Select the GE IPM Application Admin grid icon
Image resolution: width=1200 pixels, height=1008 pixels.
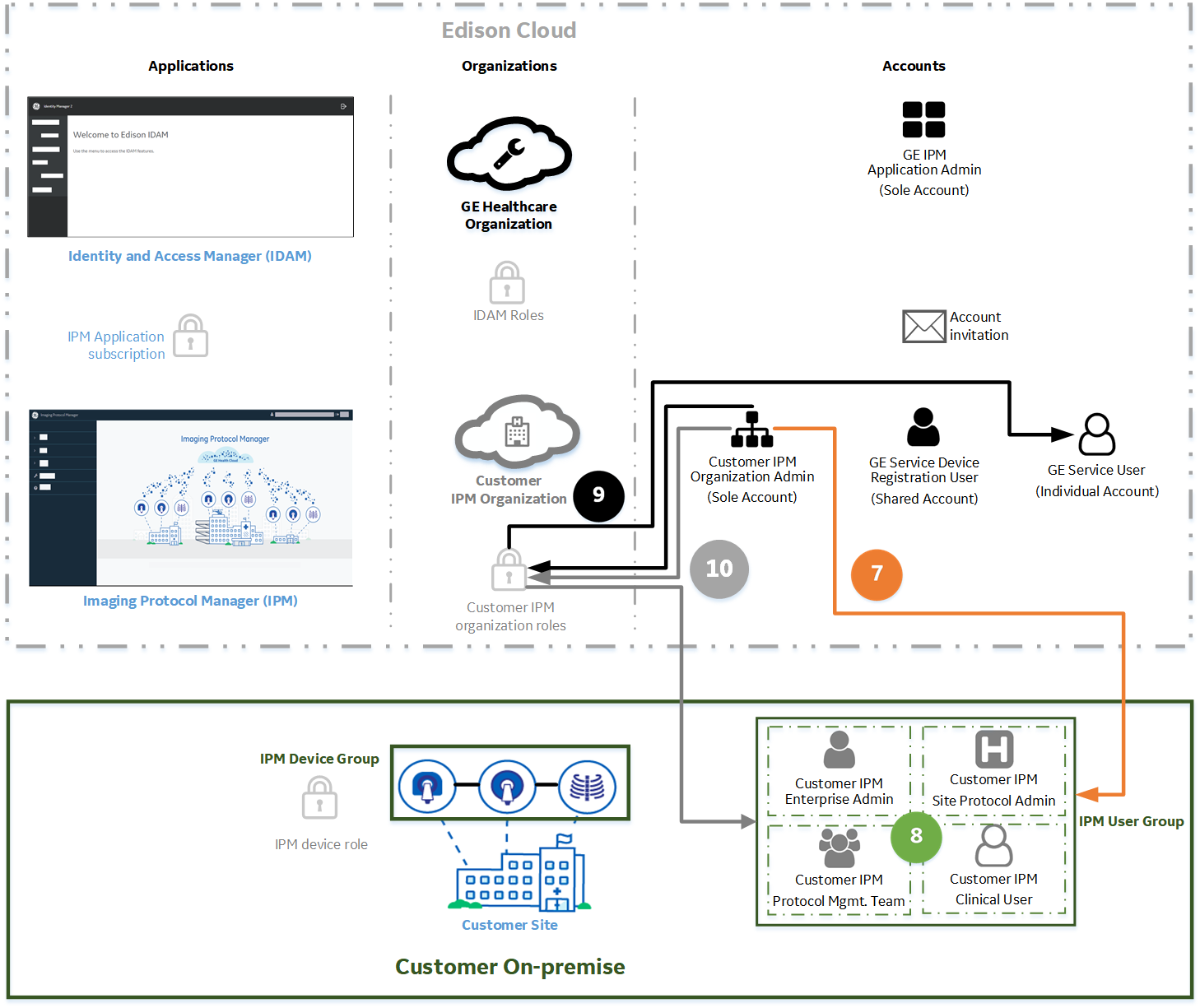click(x=923, y=118)
